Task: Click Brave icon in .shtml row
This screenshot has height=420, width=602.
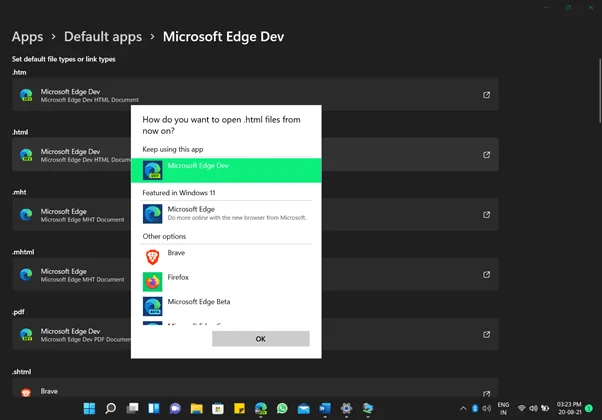Action: (26, 392)
